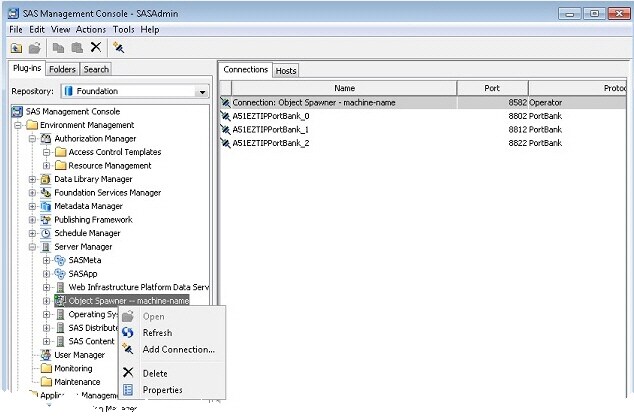
Task: Click the SASMeta server icon
Action: 60,260
